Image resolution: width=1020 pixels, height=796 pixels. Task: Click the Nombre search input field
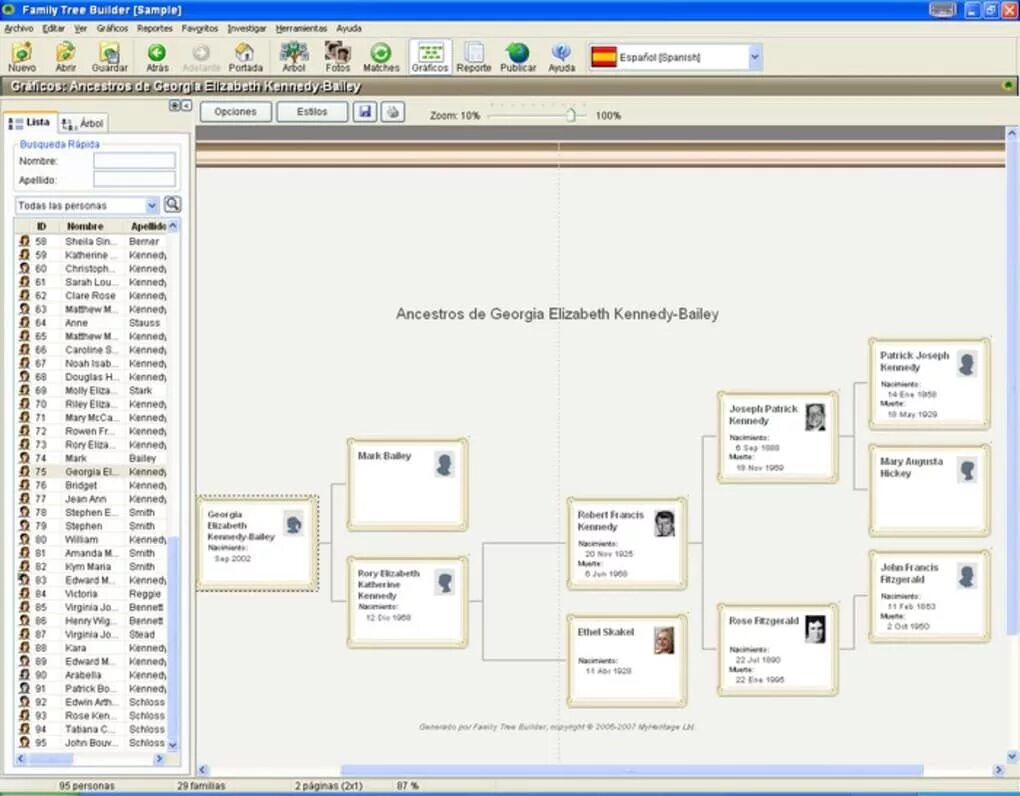click(135, 161)
